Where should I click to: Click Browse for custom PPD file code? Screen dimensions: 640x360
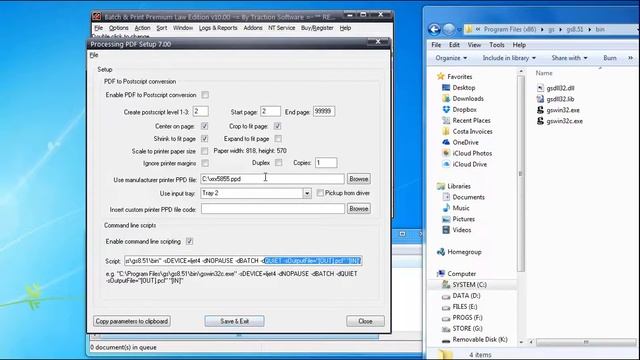(359, 209)
